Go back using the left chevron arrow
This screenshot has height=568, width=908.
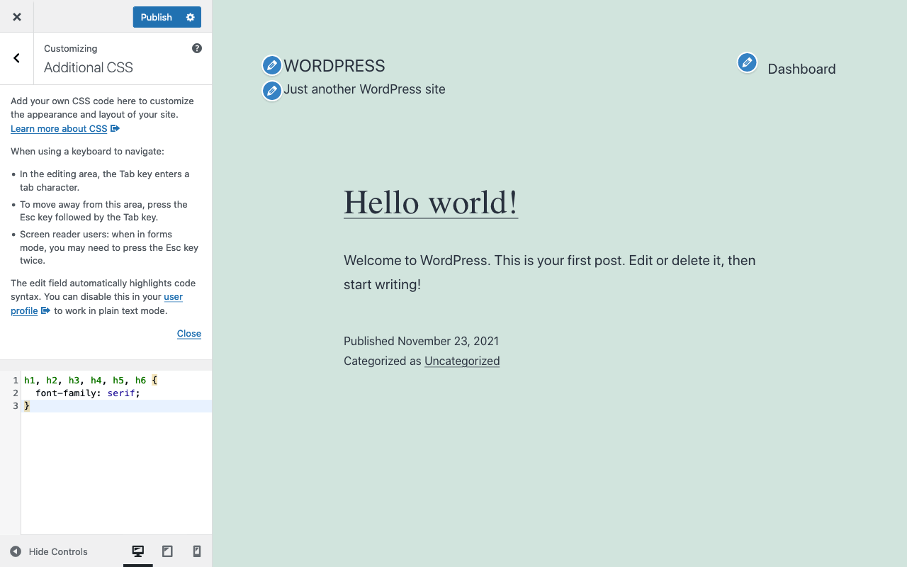17,58
